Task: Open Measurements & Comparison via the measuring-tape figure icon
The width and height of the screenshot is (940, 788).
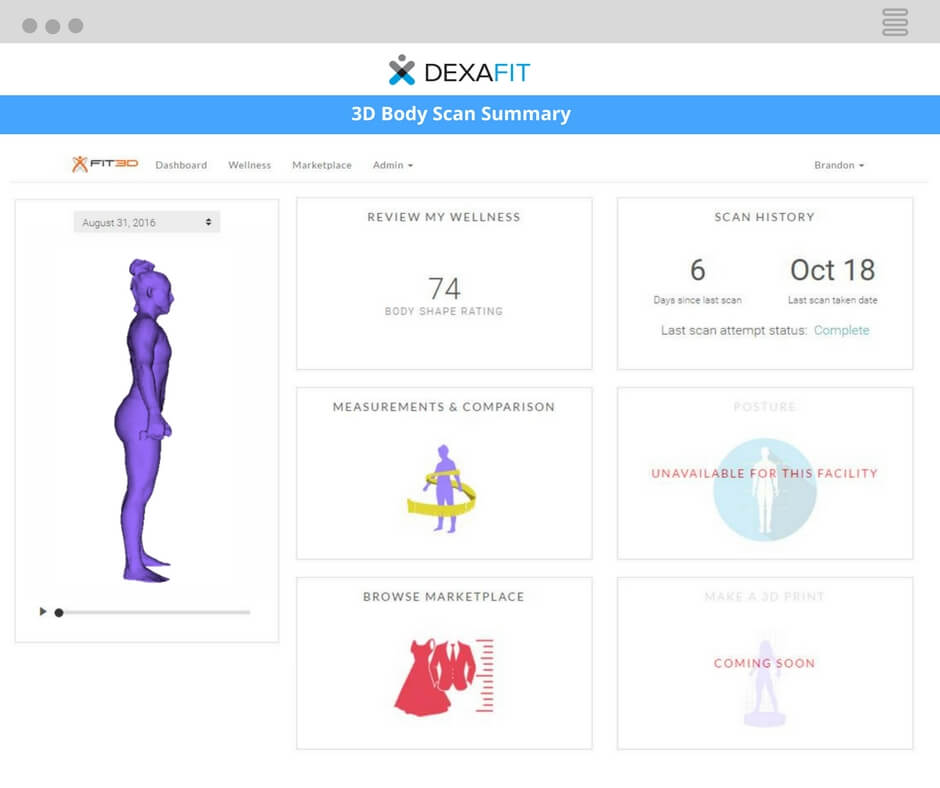Action: pyautogui.click(x=443, y=487)
